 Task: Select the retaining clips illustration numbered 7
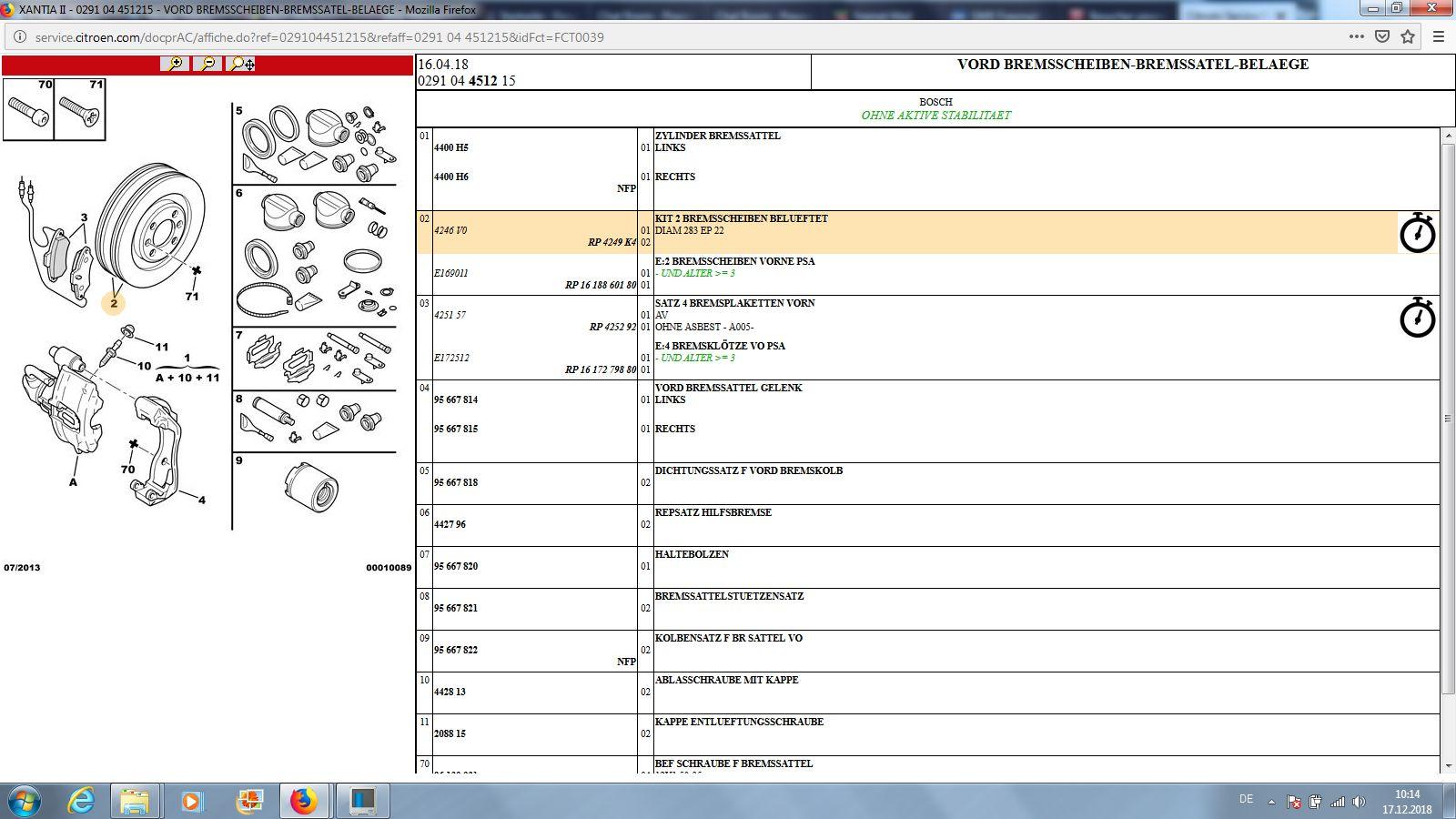(315, 359)
